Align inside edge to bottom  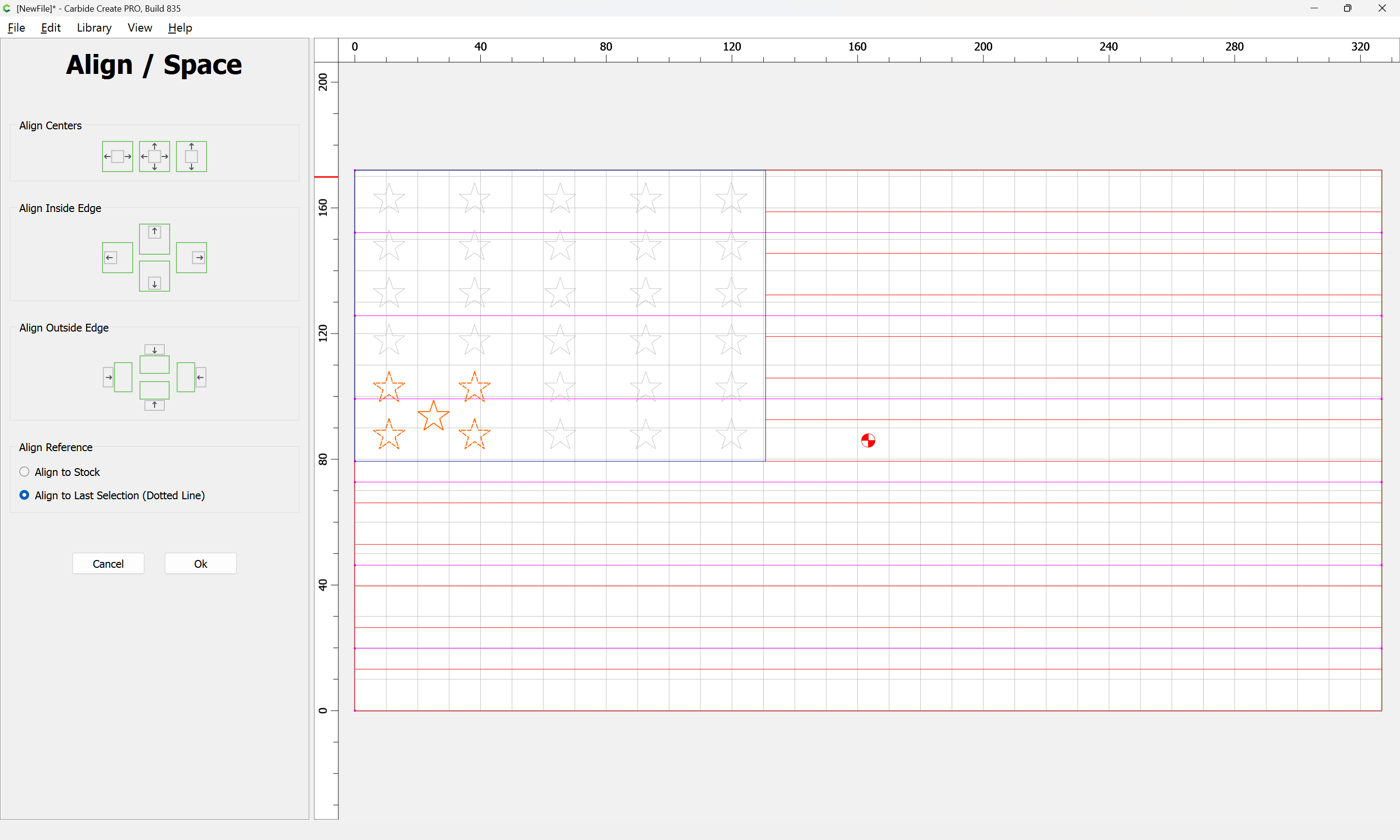coord(155,276)
